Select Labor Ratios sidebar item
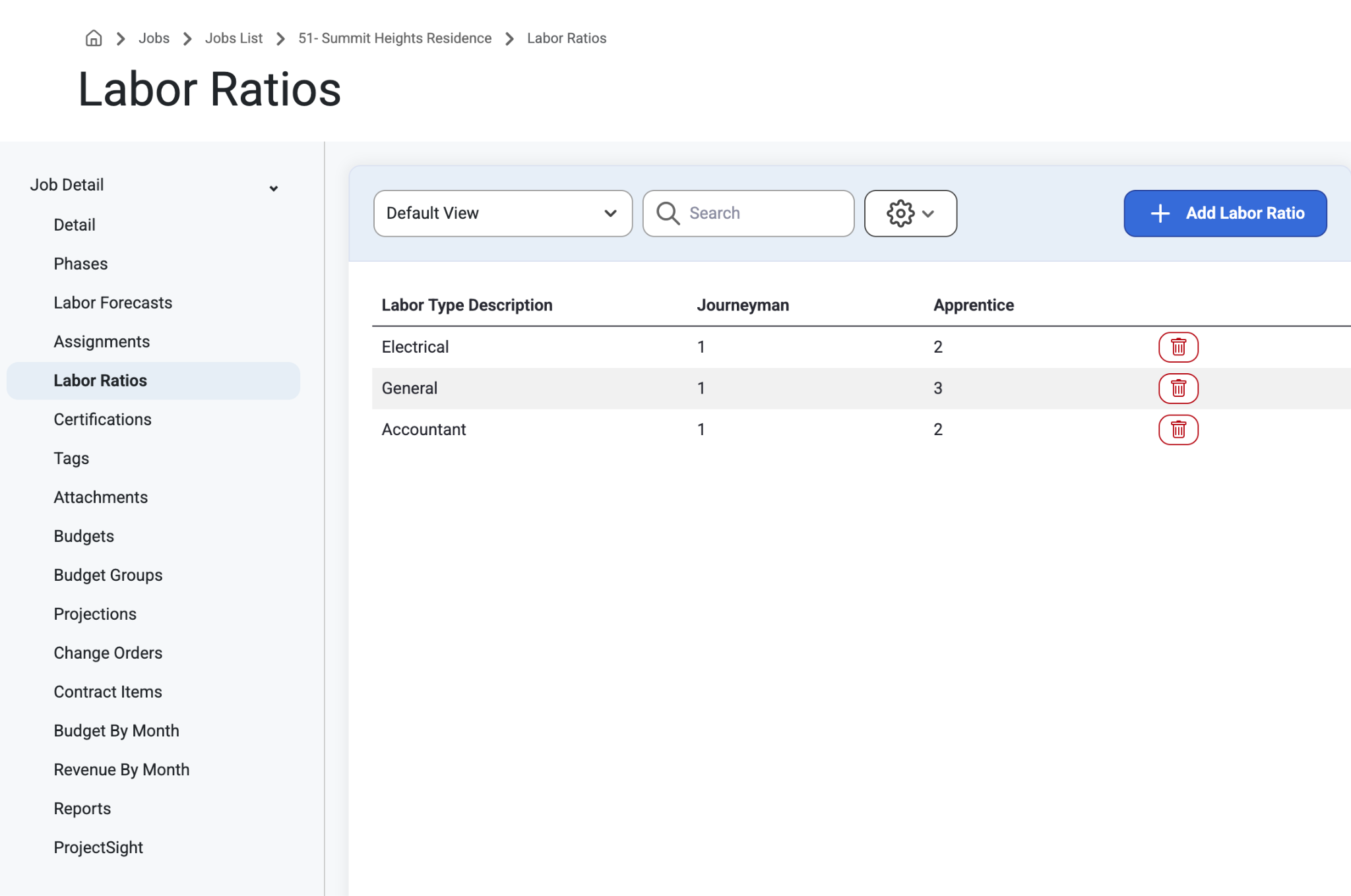The width and height of the screenshot is (1351, 896). coord(153,380)
